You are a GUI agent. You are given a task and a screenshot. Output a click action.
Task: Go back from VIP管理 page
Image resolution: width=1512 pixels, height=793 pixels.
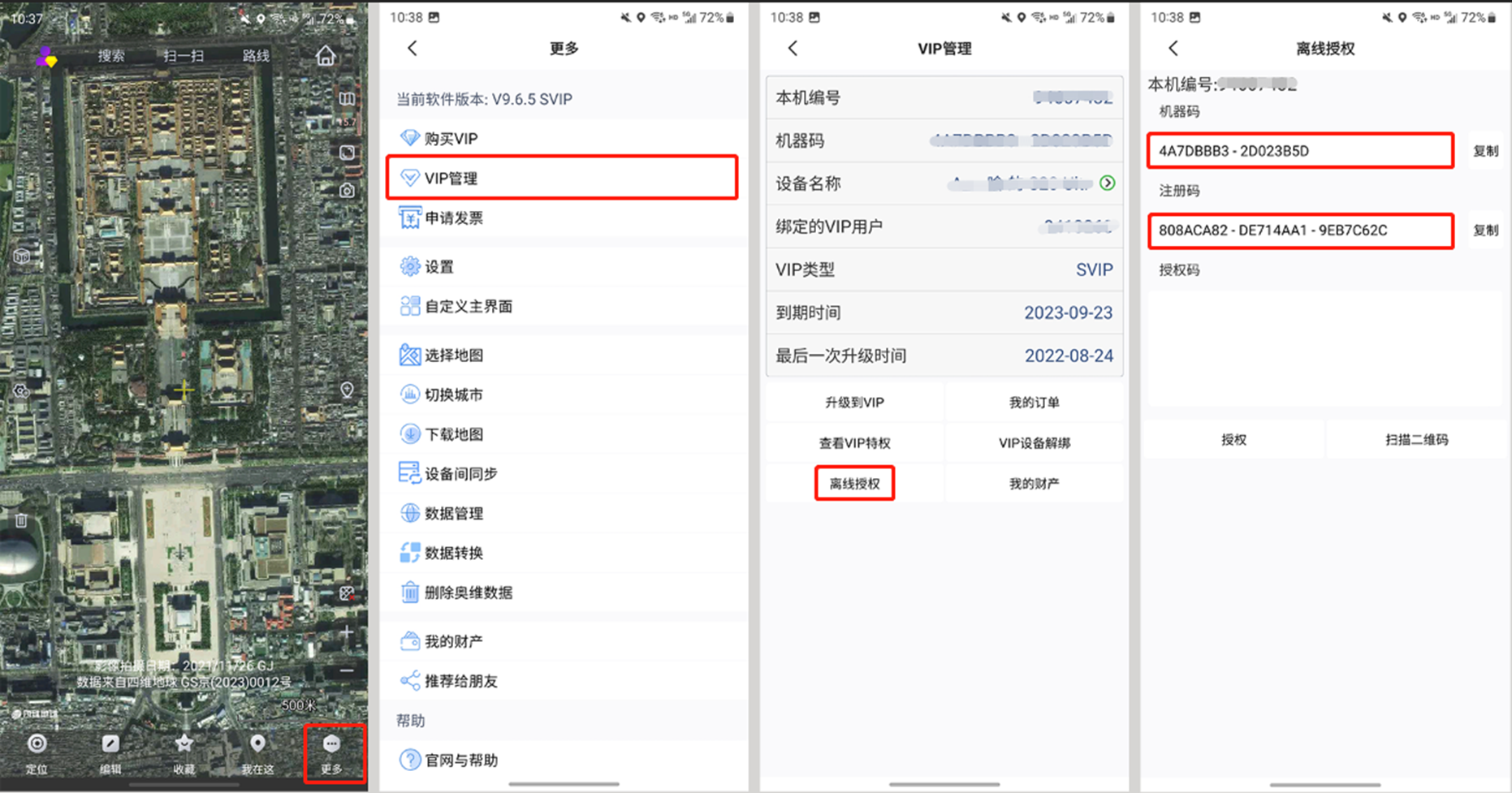click(793, 48)
